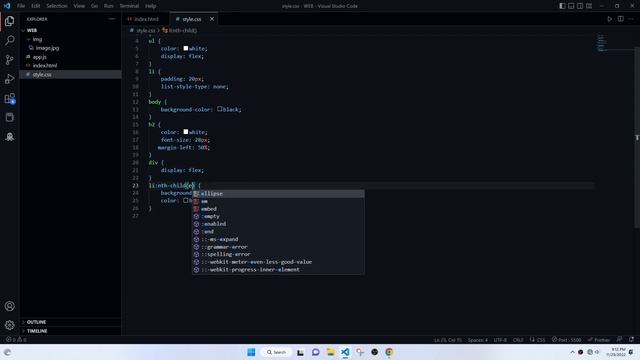This screenshot has width=640, height=360.
Task: Open the Spaces: 4 indentation selector
Action: pos(478,340)
